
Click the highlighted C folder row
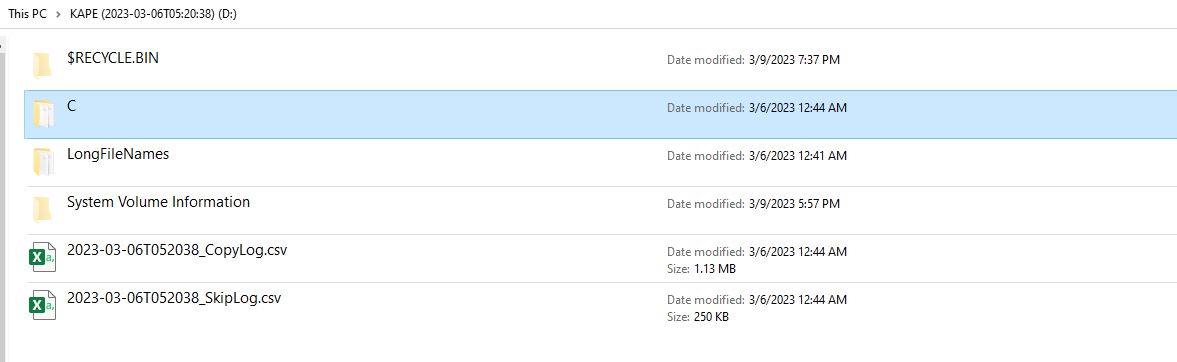[601, 114]
